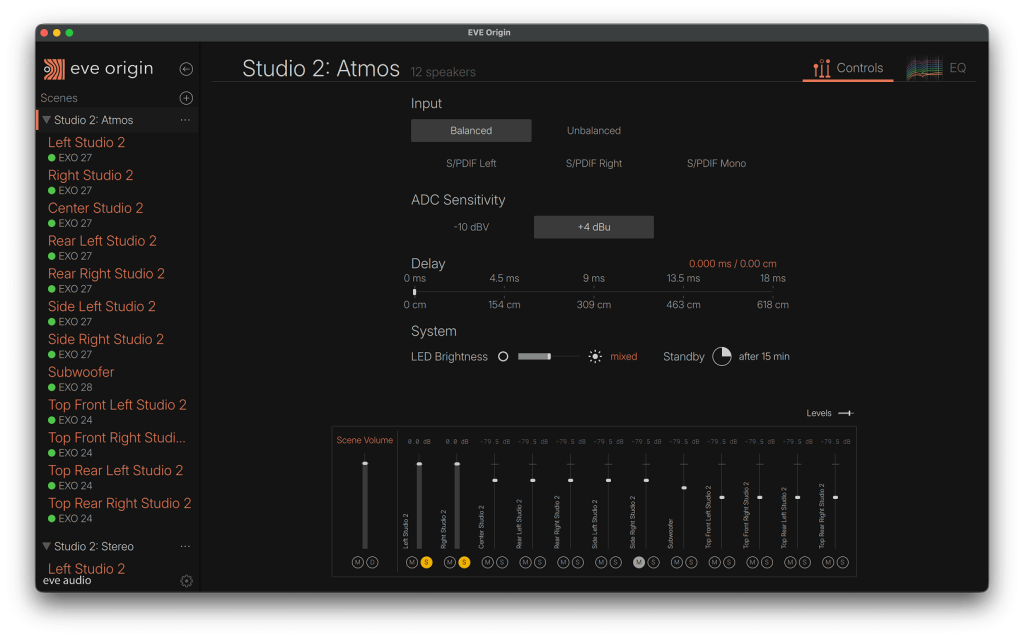Viewport: 1024px width, 639px height.
Task: Unsolo the Left Studio 2 channel
Action: click(x=426, y=563)
